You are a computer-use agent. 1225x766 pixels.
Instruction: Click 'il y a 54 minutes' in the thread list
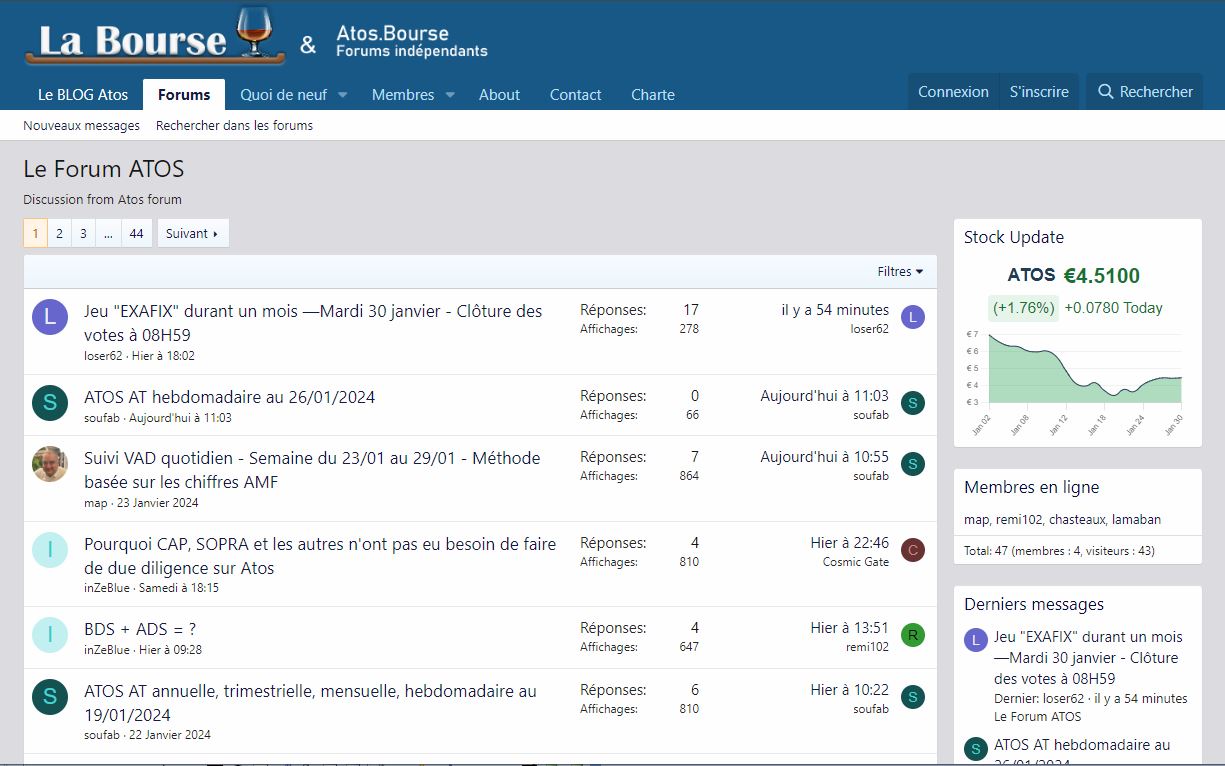[835, 310]
